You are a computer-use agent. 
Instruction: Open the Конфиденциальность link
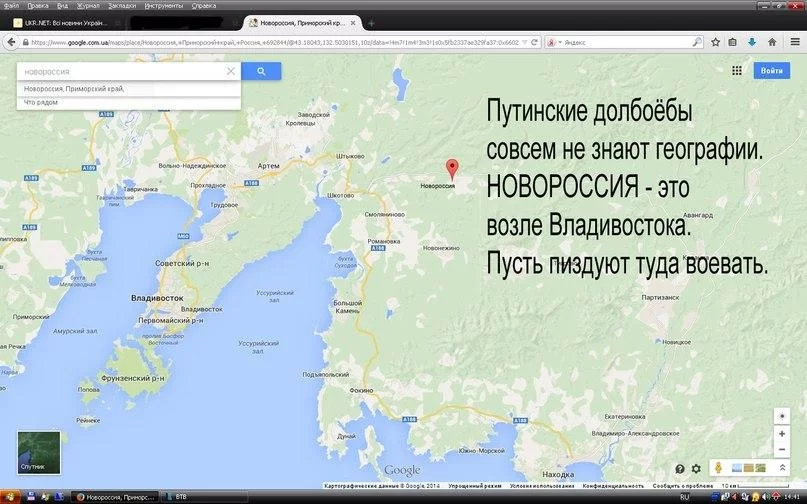613,485
